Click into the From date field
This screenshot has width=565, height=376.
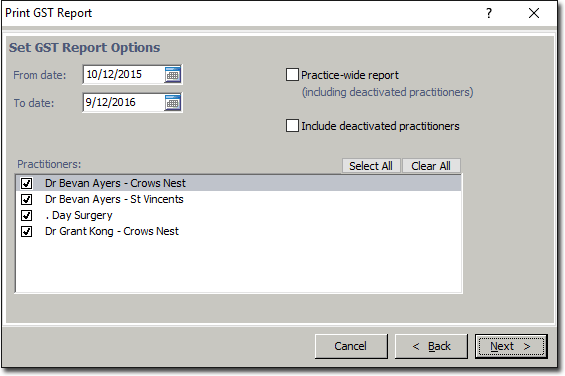tap(124, 75)
